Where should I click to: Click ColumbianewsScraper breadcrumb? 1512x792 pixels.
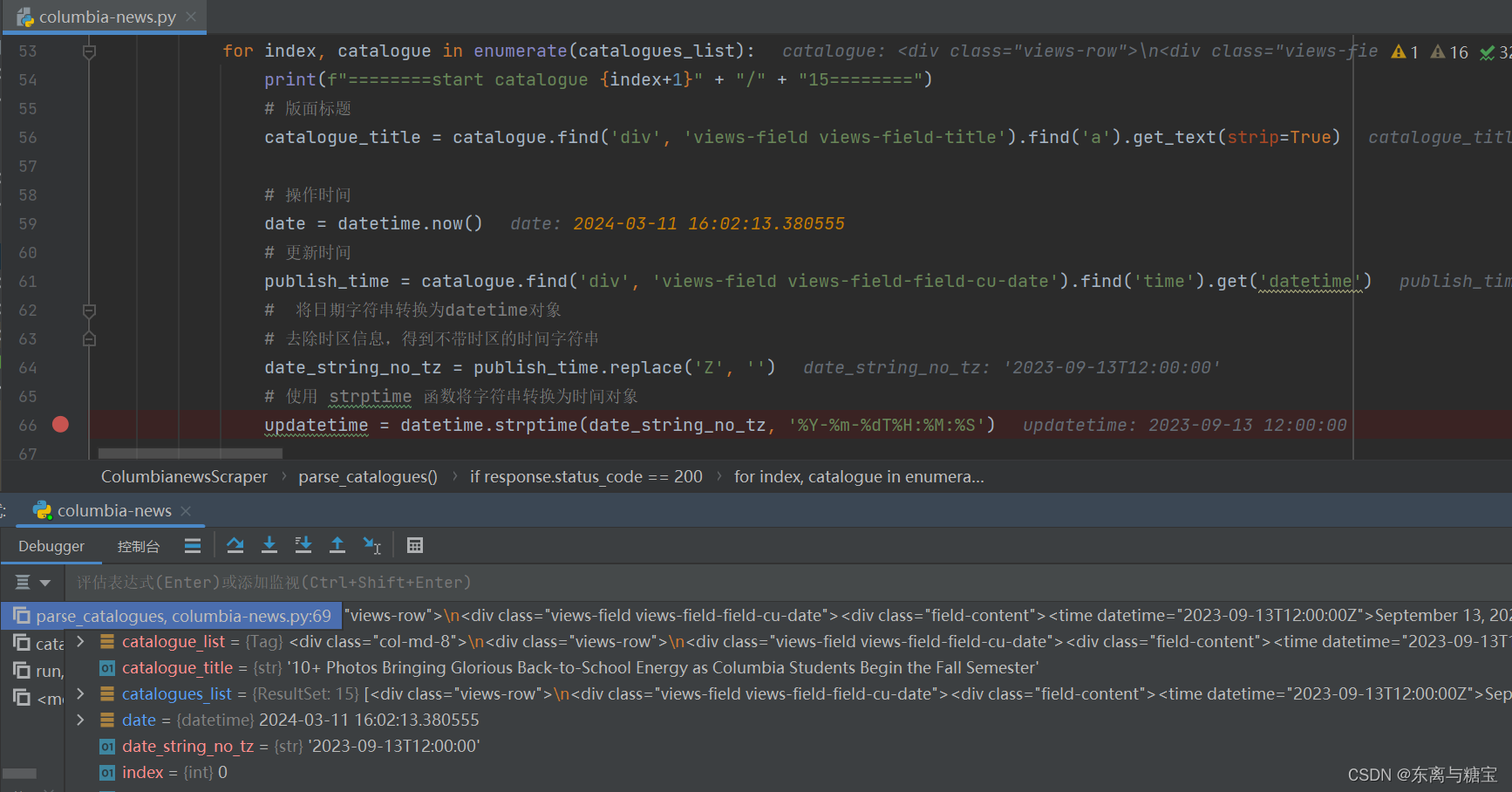[184, 477]
